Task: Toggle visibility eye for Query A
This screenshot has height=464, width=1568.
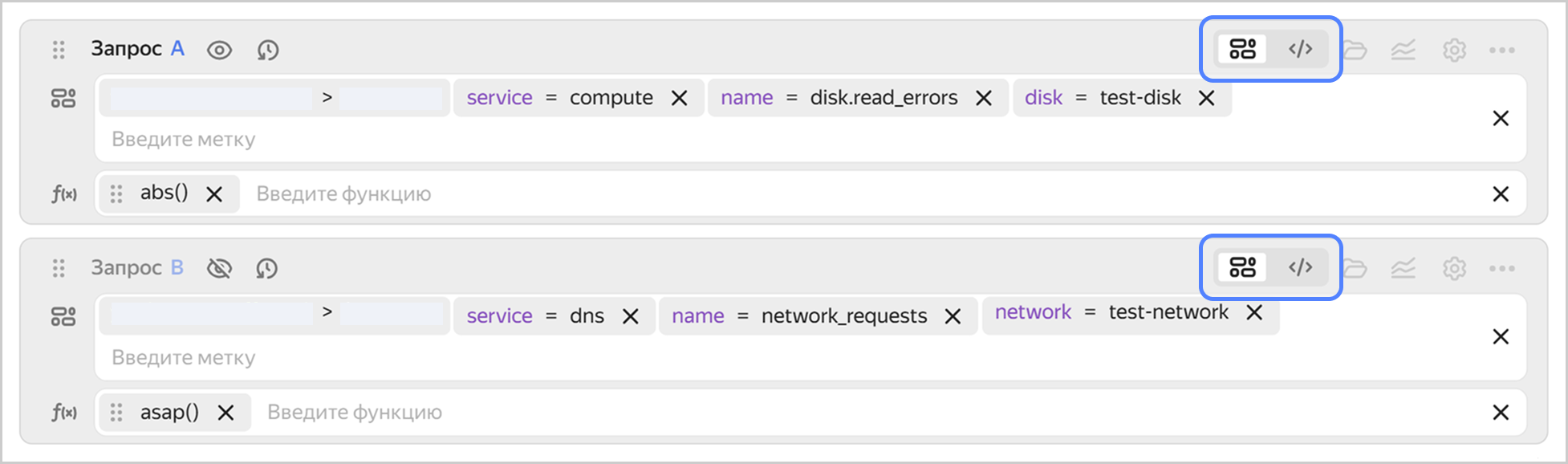Action: tap(219, 51)
